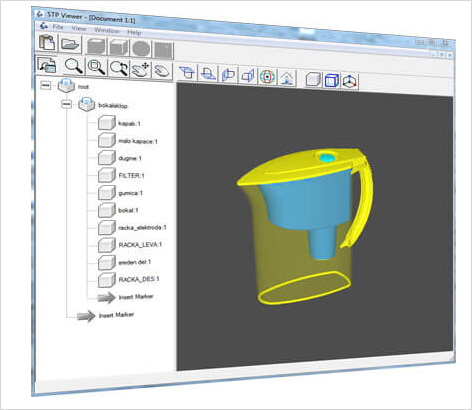Select the dugme:1 part in tree
Viewport: 472px width, 410px height.
[130, 158]
